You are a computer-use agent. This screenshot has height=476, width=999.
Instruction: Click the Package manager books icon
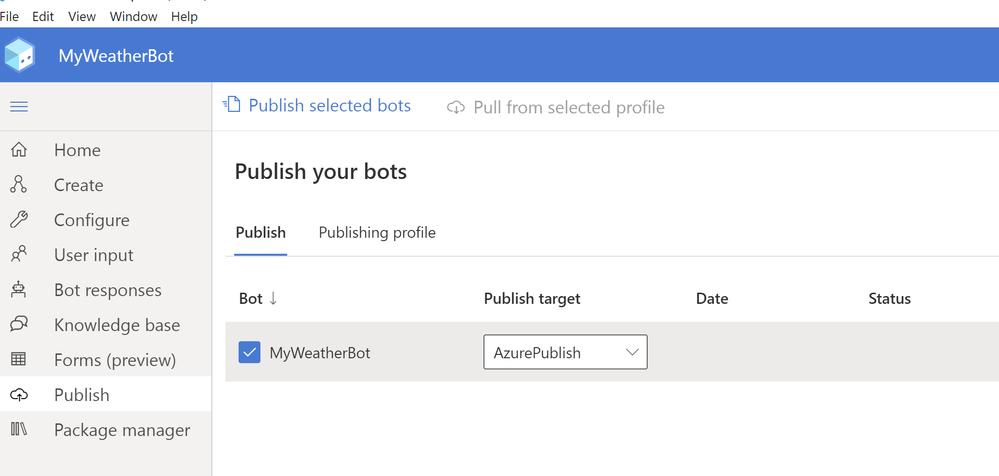(x=18, y=430)
